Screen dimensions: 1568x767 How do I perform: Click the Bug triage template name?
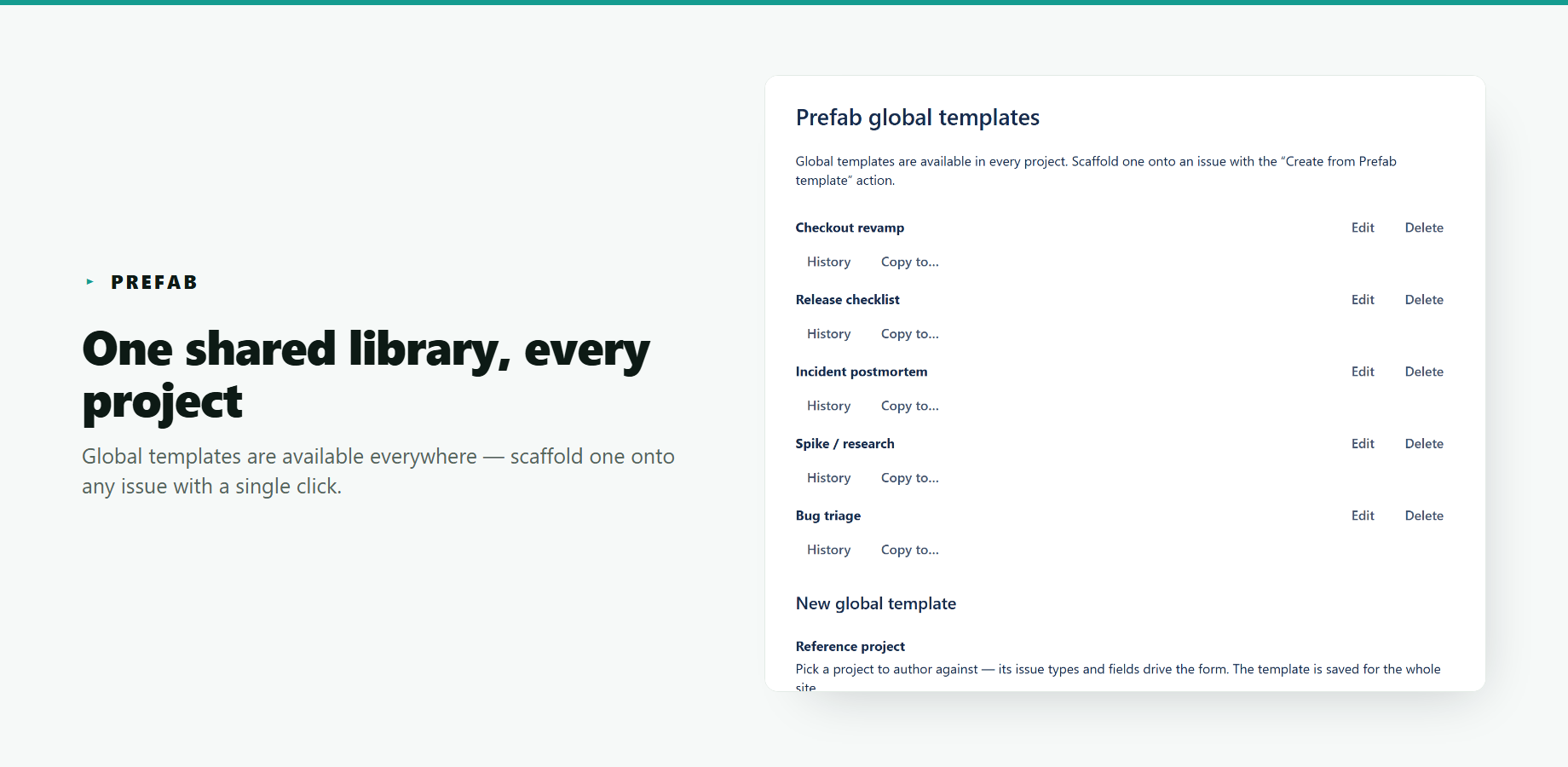pos(827,516)
